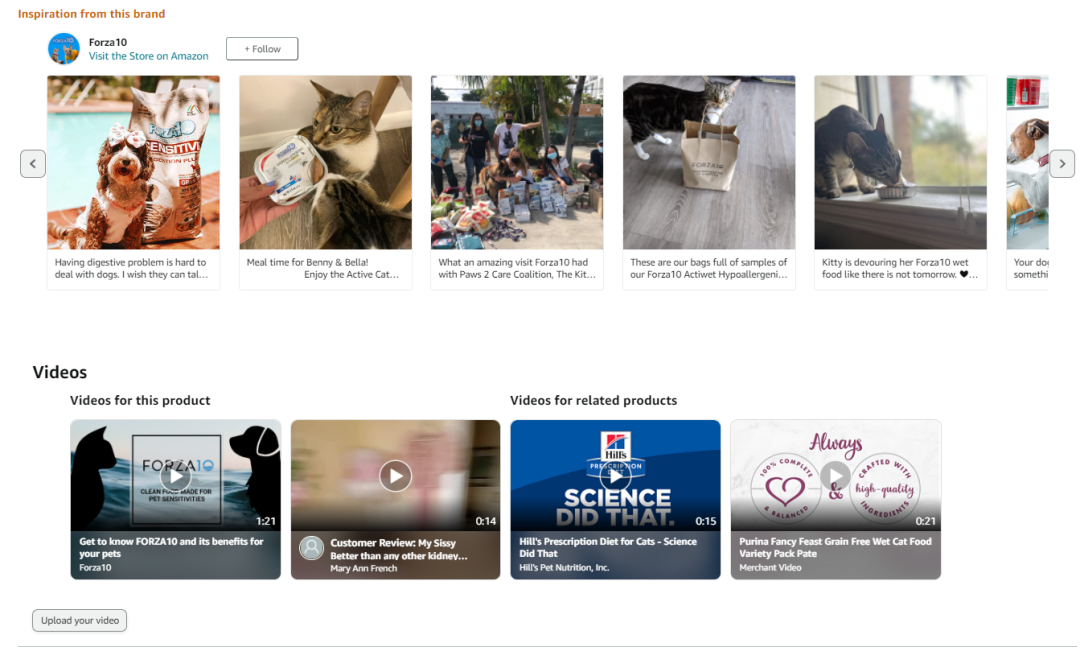Visit the Store on Amazon link

tap(148, 56)
